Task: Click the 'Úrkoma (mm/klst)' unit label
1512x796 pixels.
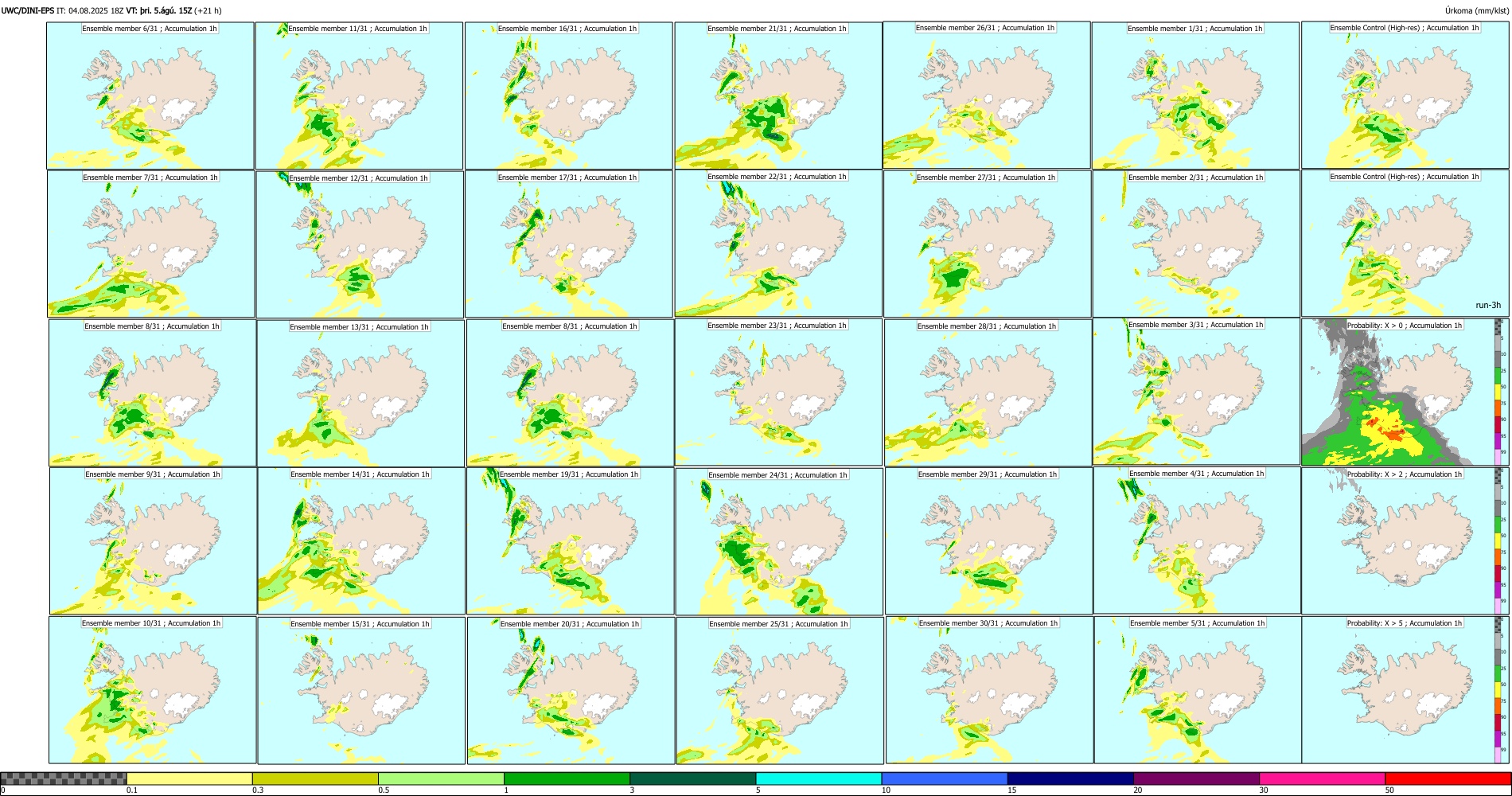Action: pos(1476,10)
